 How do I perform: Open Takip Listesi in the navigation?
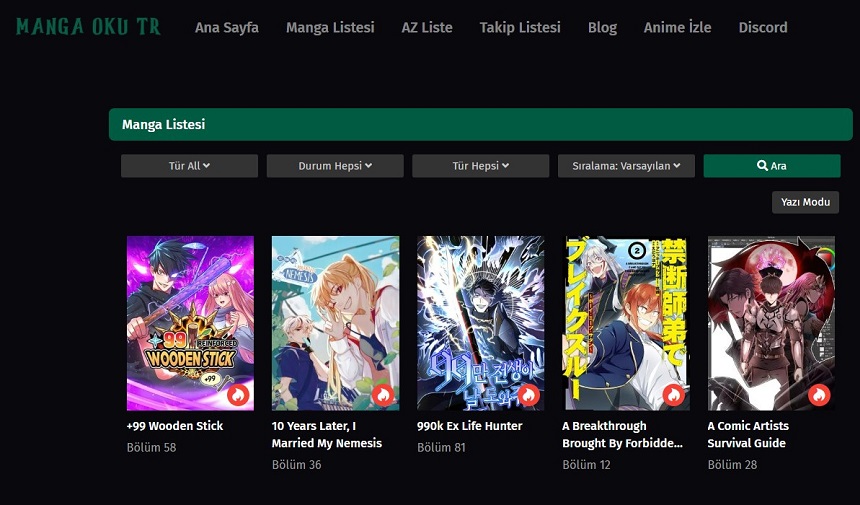[520, 27]
